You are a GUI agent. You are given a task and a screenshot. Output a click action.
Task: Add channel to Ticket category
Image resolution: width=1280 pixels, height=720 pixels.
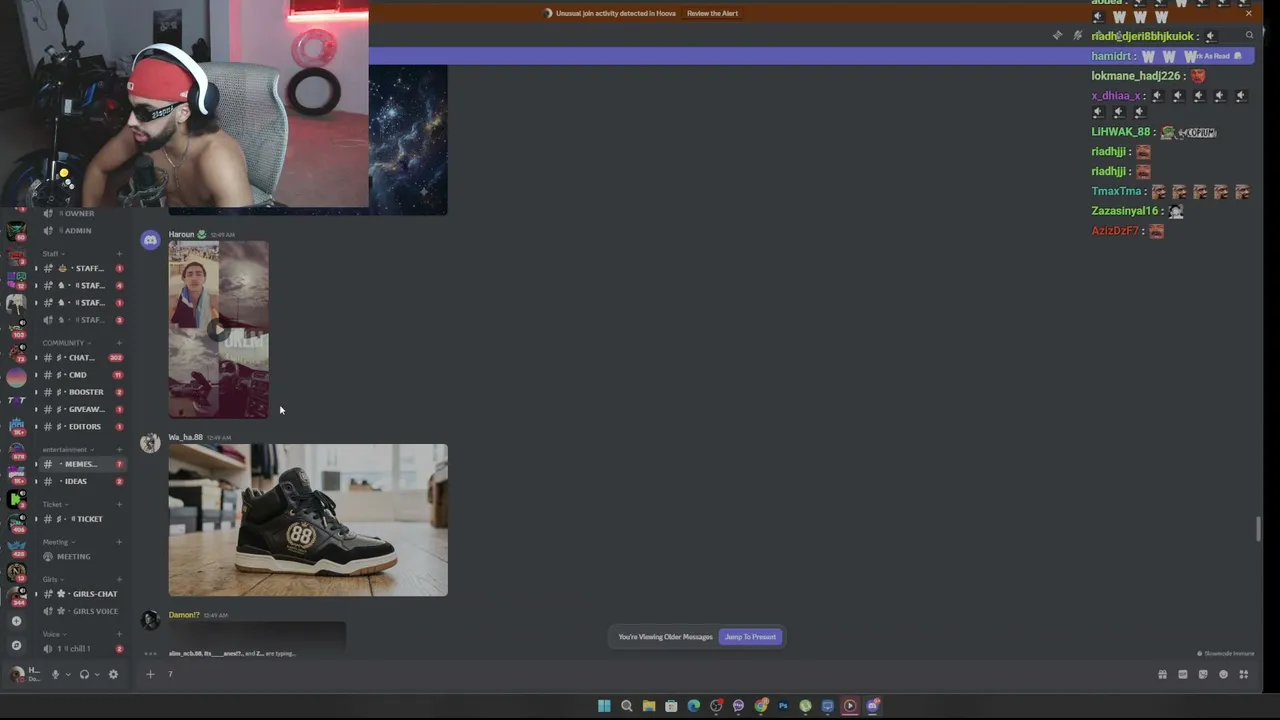click(119, 505)
